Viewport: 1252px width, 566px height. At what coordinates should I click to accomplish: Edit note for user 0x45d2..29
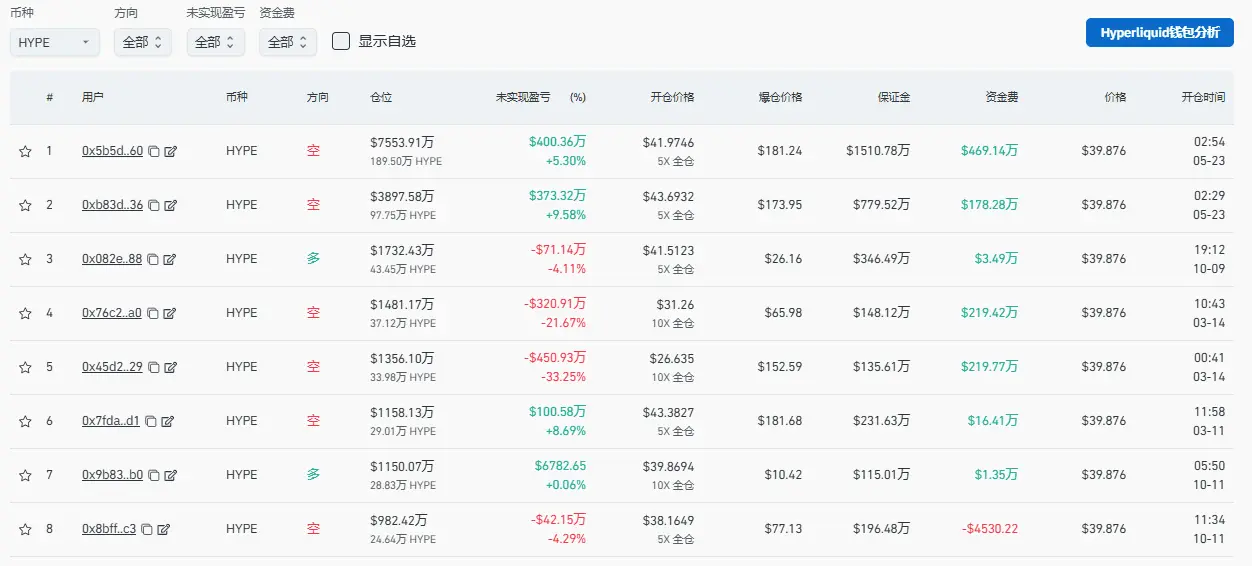point(170,367)
